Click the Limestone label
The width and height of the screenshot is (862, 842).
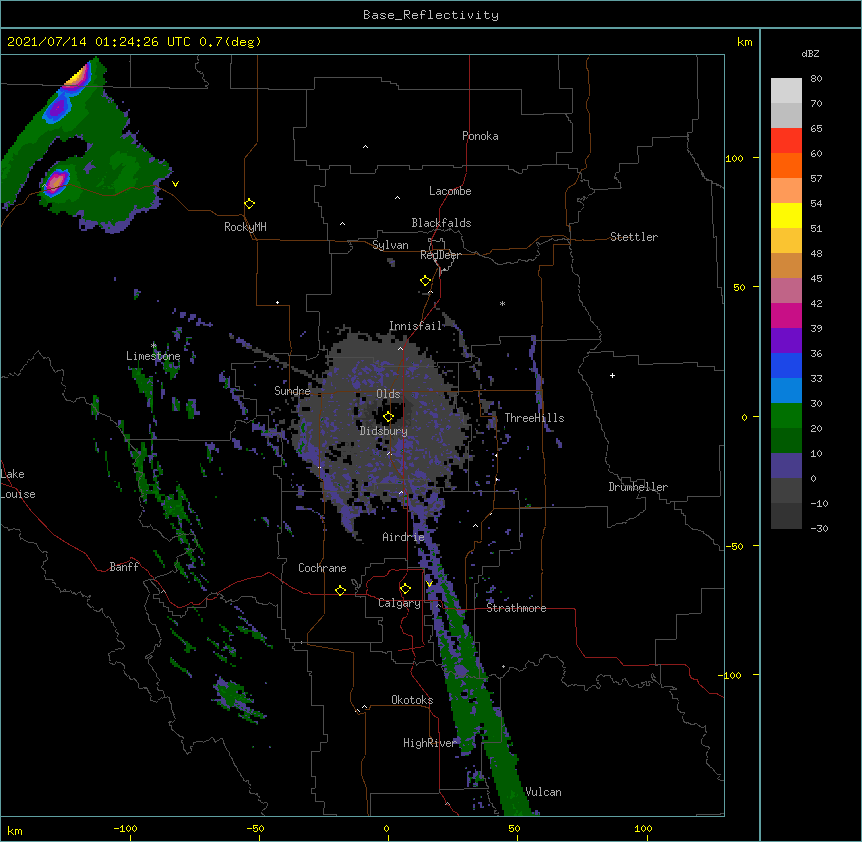tap(153, 356)
